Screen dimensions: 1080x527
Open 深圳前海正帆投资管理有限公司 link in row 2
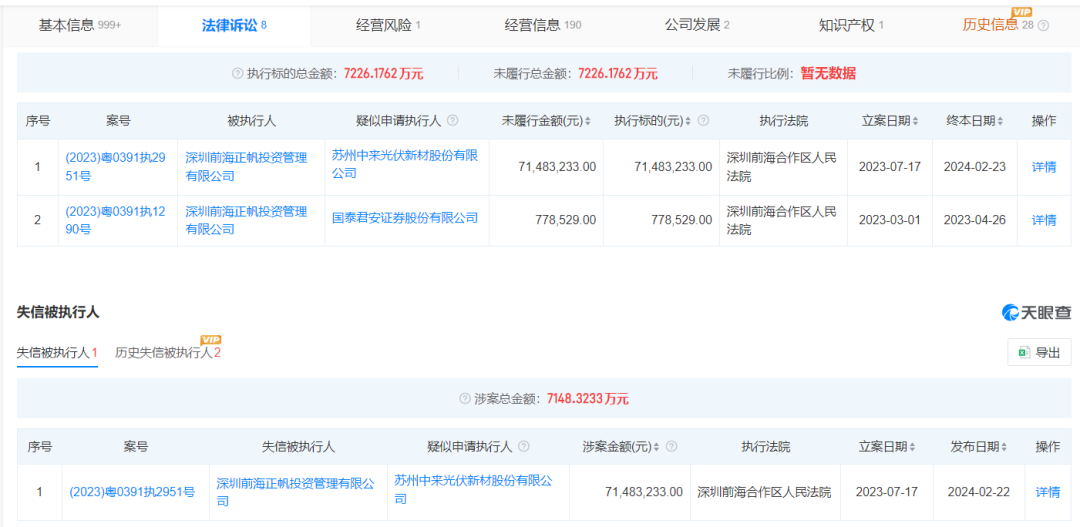[246, 220]
